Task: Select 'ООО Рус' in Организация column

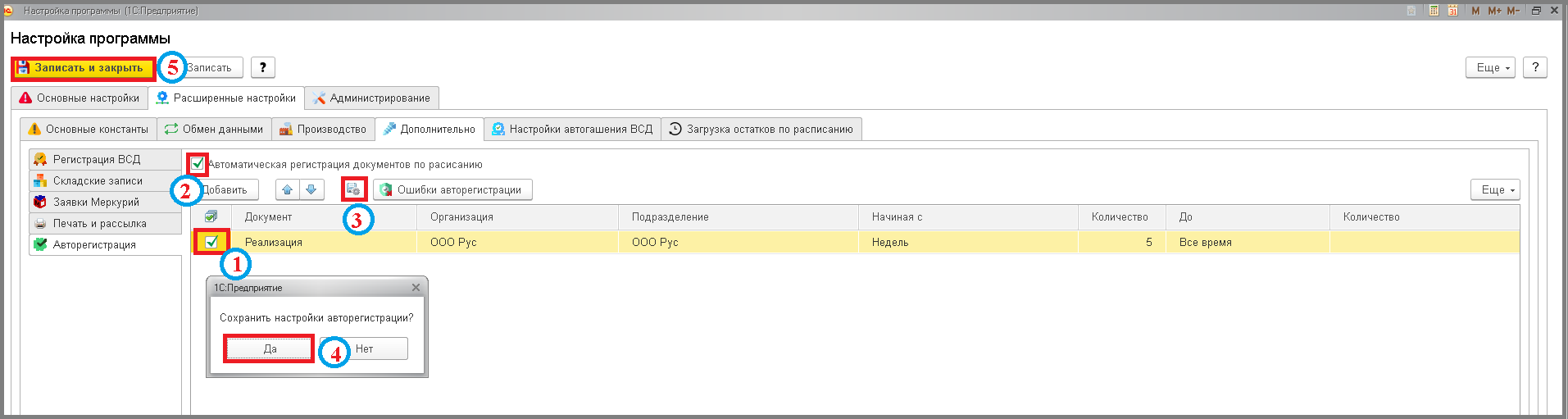Action: pyautogui.click(x=517, y=242)
